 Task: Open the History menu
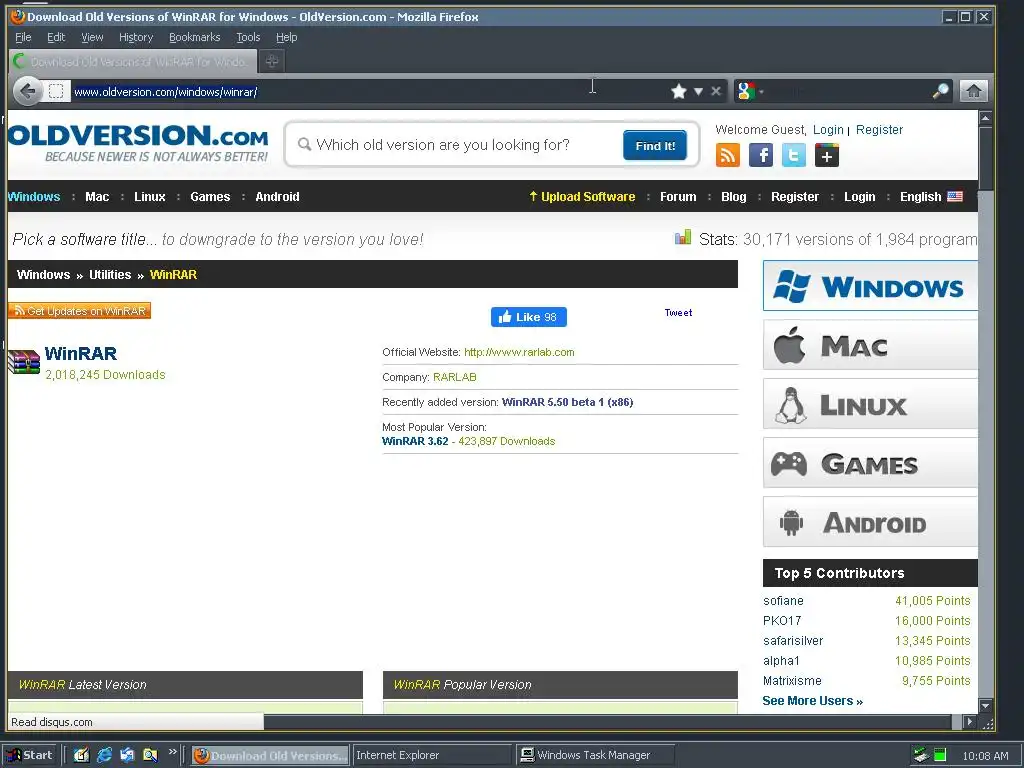[136, 37]
